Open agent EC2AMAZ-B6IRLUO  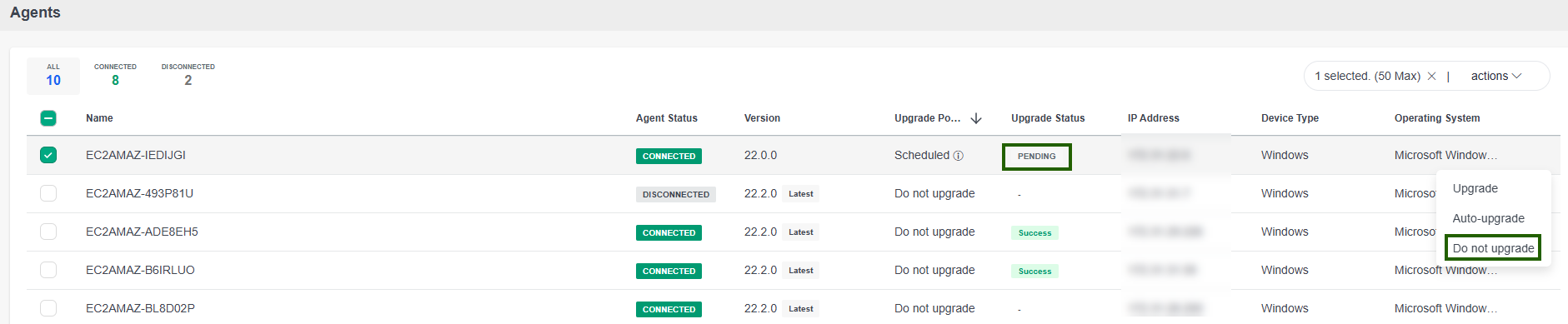(x=140, y=270)
